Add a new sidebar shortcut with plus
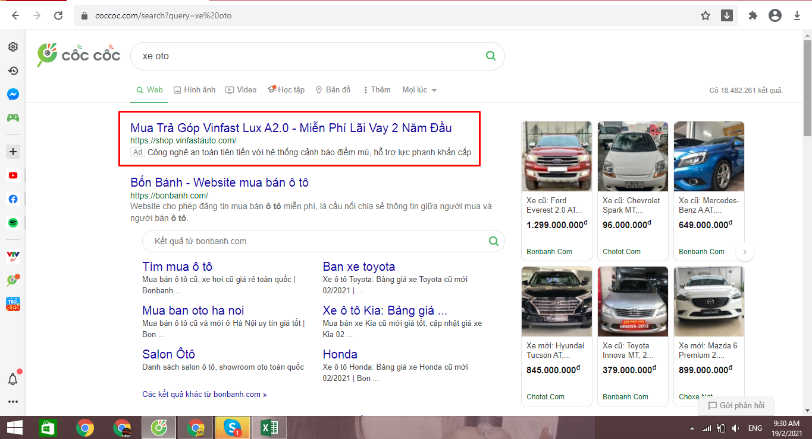This screenshot has height=439, width=812. pyautogui.click(x=13, y=152)
